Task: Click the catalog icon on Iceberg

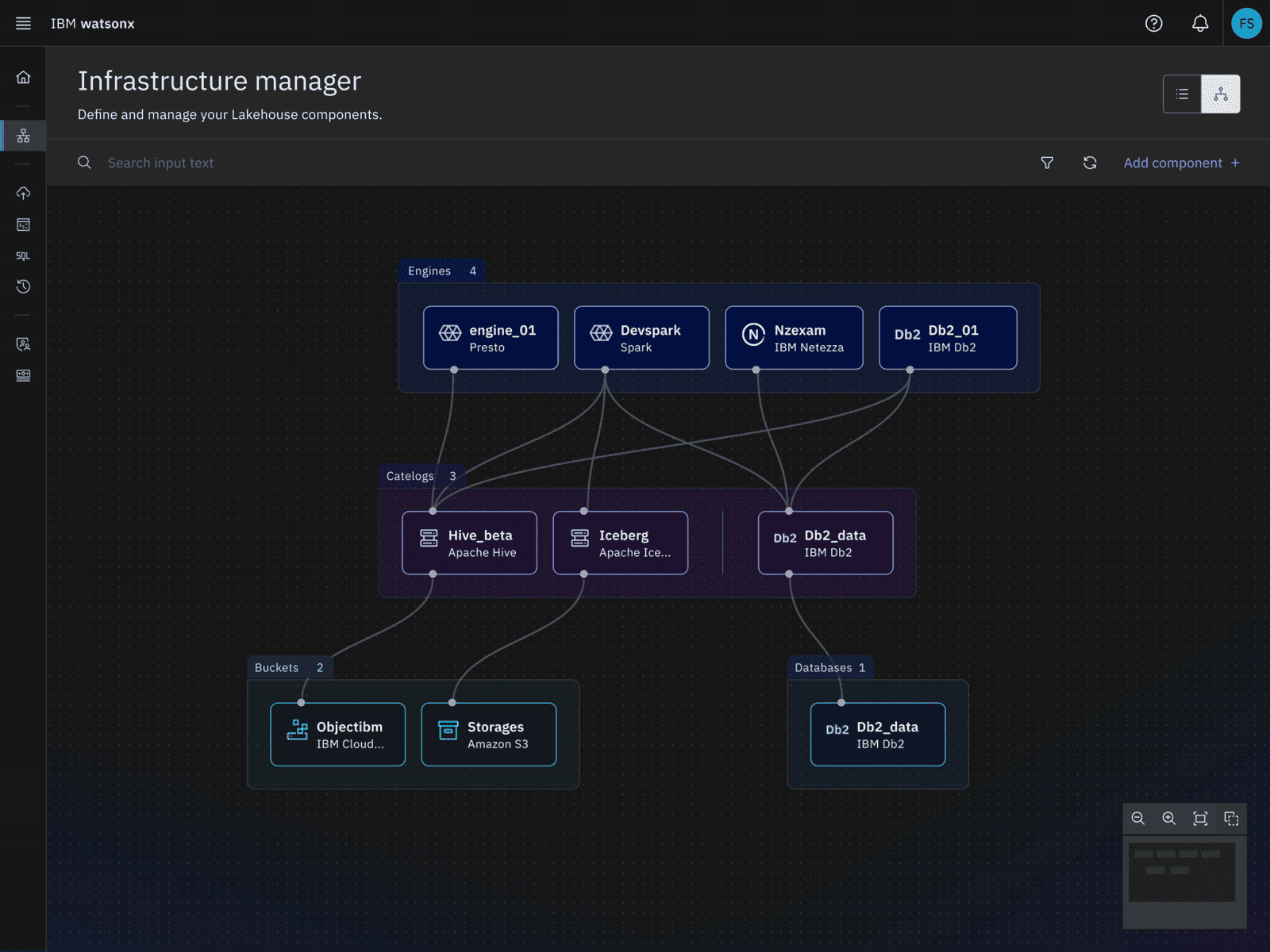Action: (579, 538)
